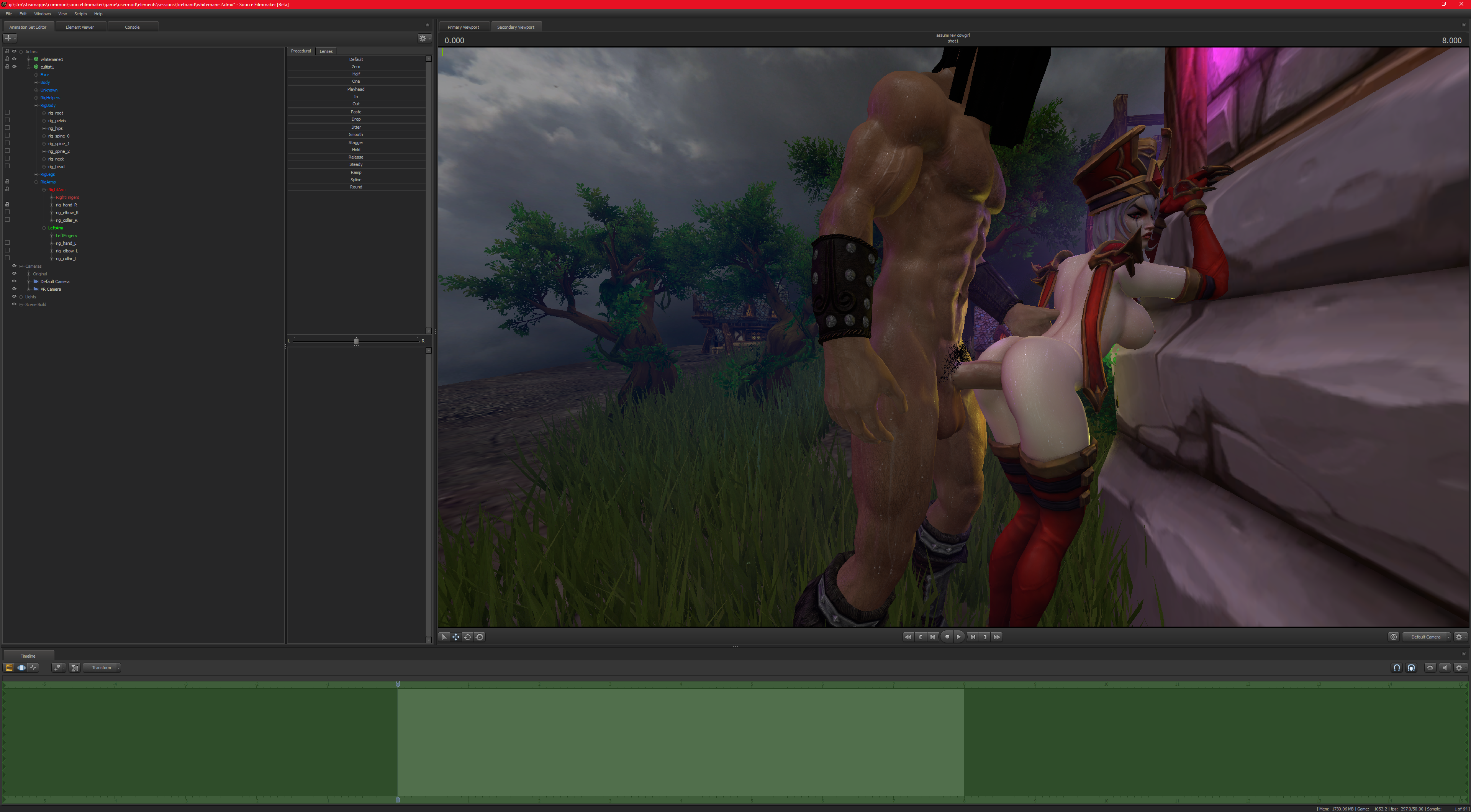Unlock whitemane1 using its lock icon

(7, 59)
